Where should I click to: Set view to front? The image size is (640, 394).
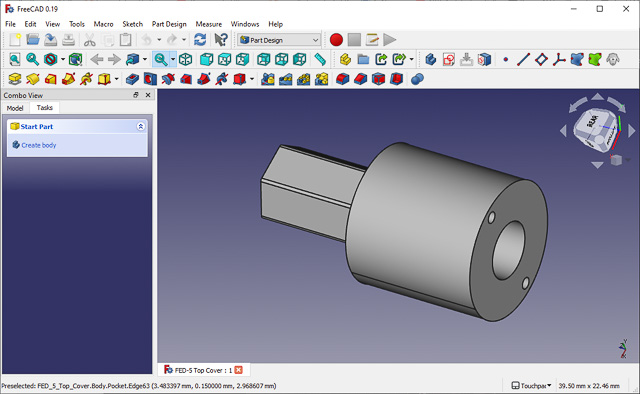click(207, 60)
